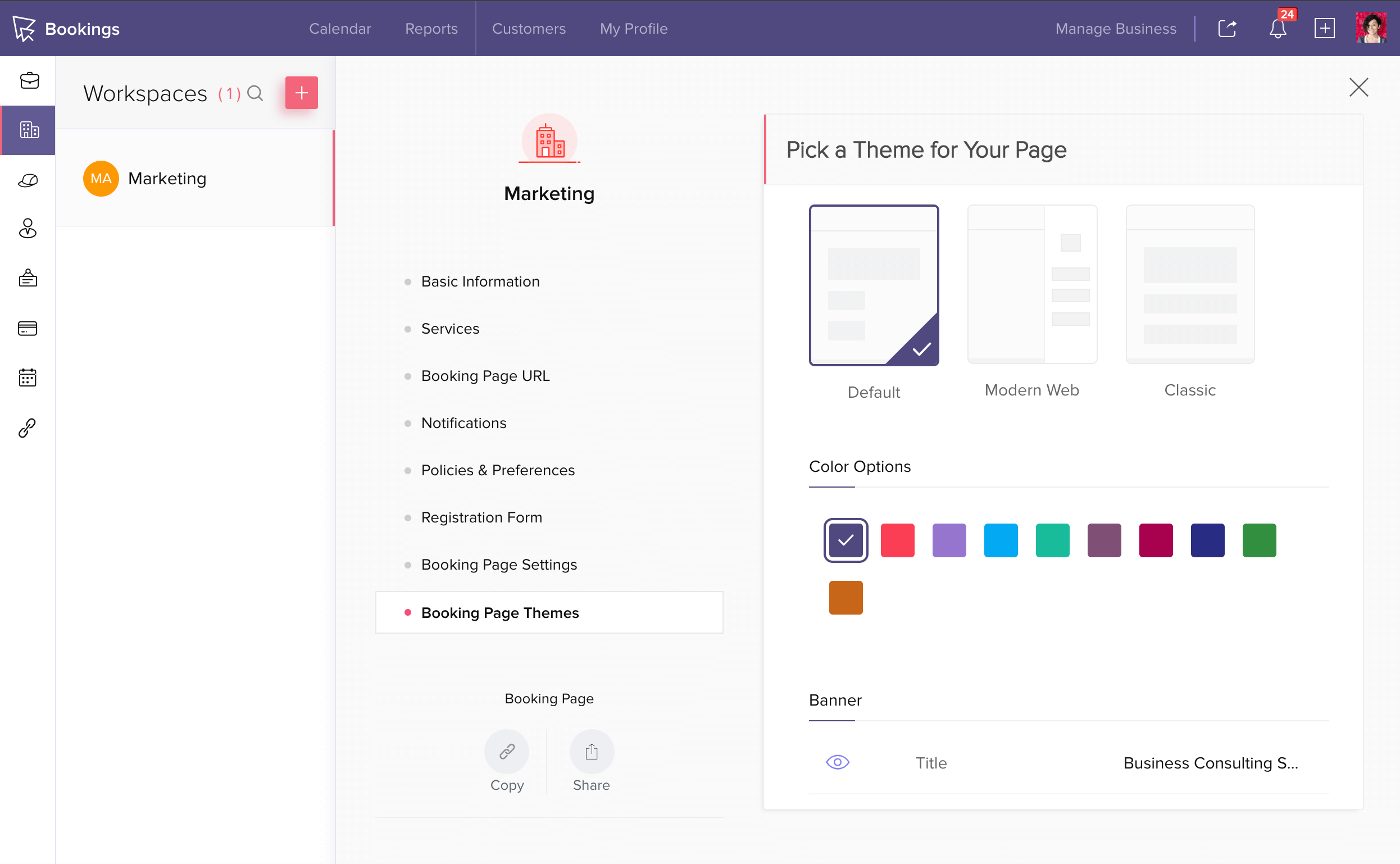
Task: Go to Booking Page Settings section
Action: tap(499, 565)
